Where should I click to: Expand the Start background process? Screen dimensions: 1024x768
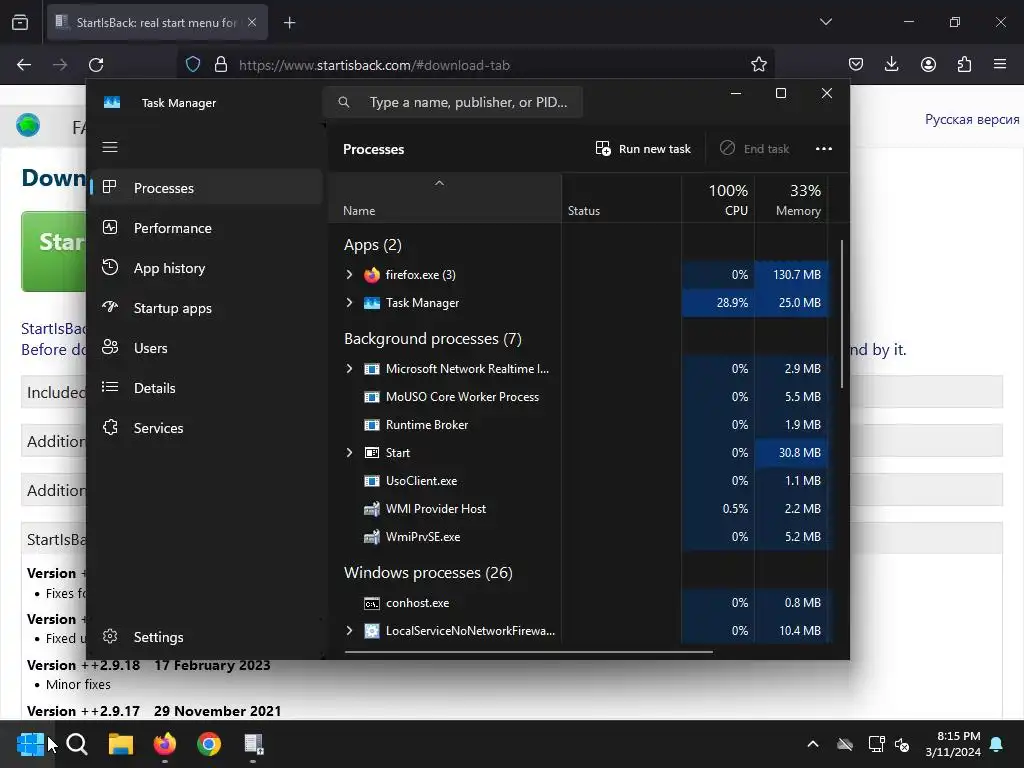tap(349, 453)
